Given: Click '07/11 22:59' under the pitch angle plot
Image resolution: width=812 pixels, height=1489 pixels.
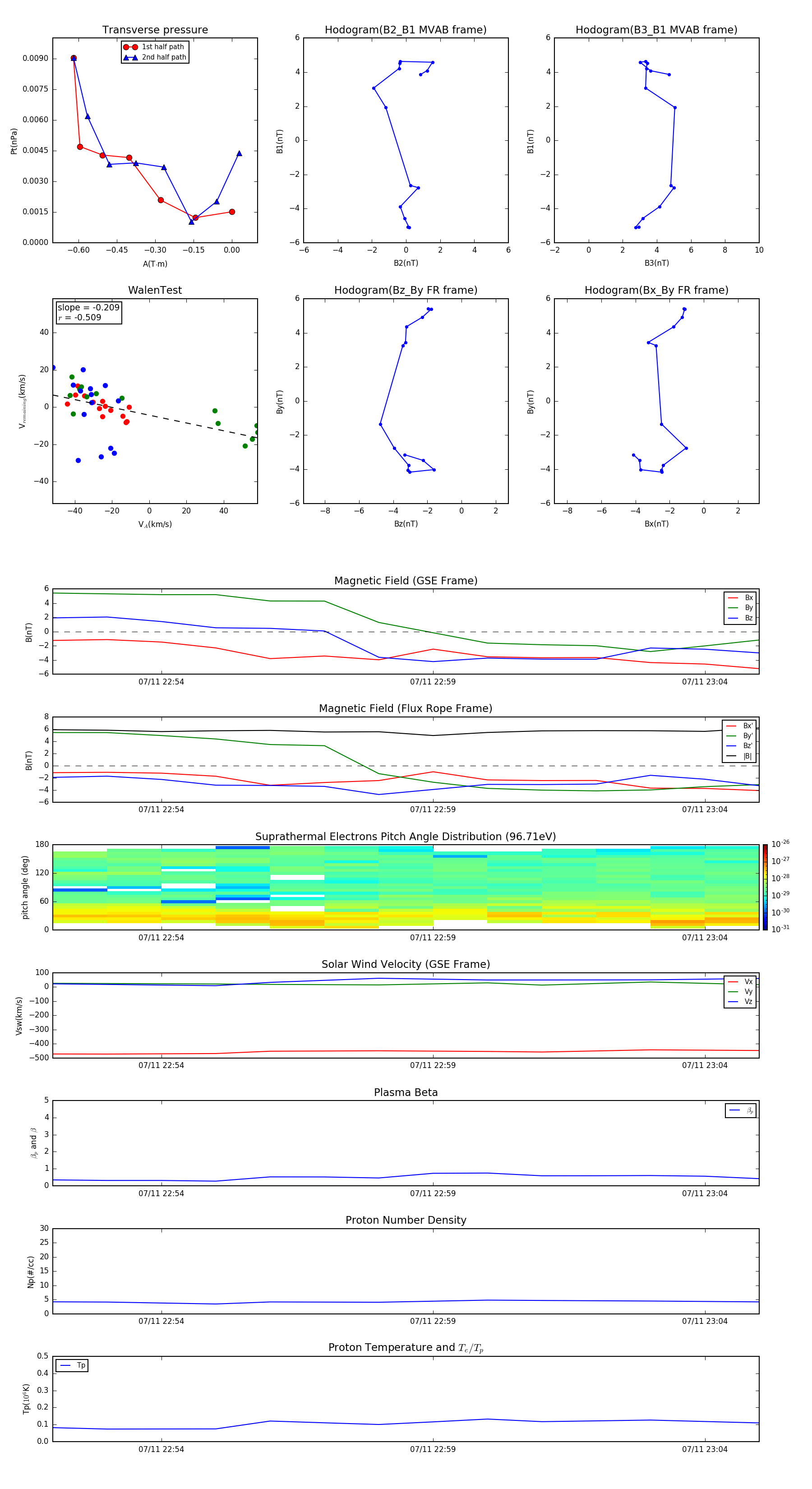Looking at the screenshot, I should coord(433,938).
